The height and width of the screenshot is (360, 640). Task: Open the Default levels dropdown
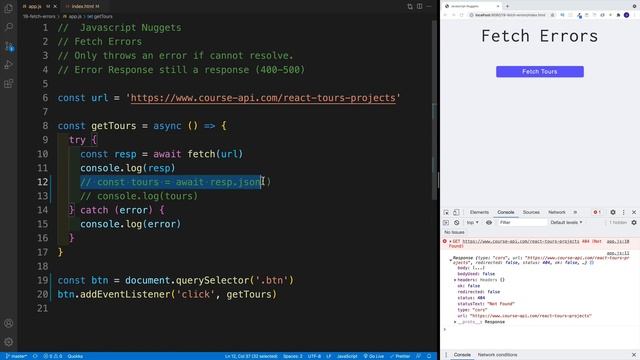pyautogui.click(x=566, y=222)
